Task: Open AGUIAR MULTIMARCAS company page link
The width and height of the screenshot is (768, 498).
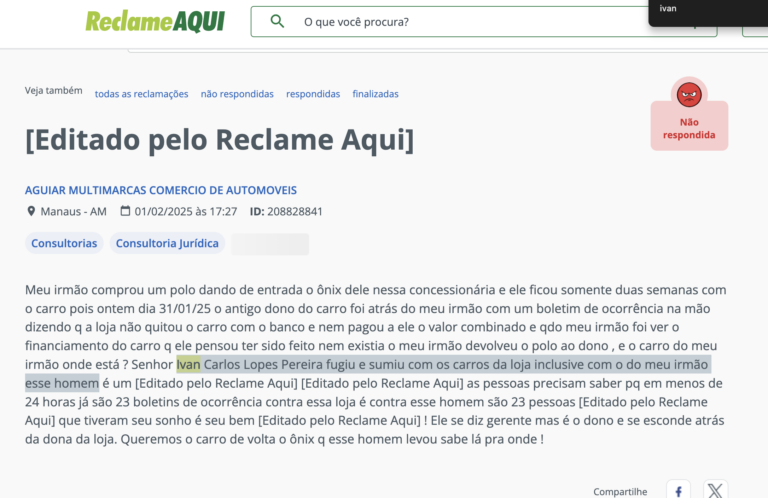Action: 161,190
